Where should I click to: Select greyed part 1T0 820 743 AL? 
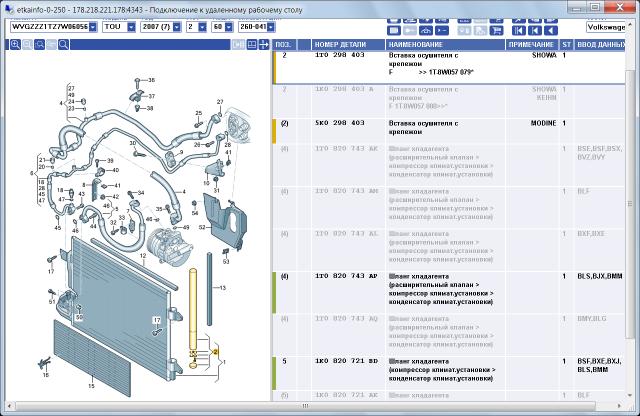click(x=346, y=234)
